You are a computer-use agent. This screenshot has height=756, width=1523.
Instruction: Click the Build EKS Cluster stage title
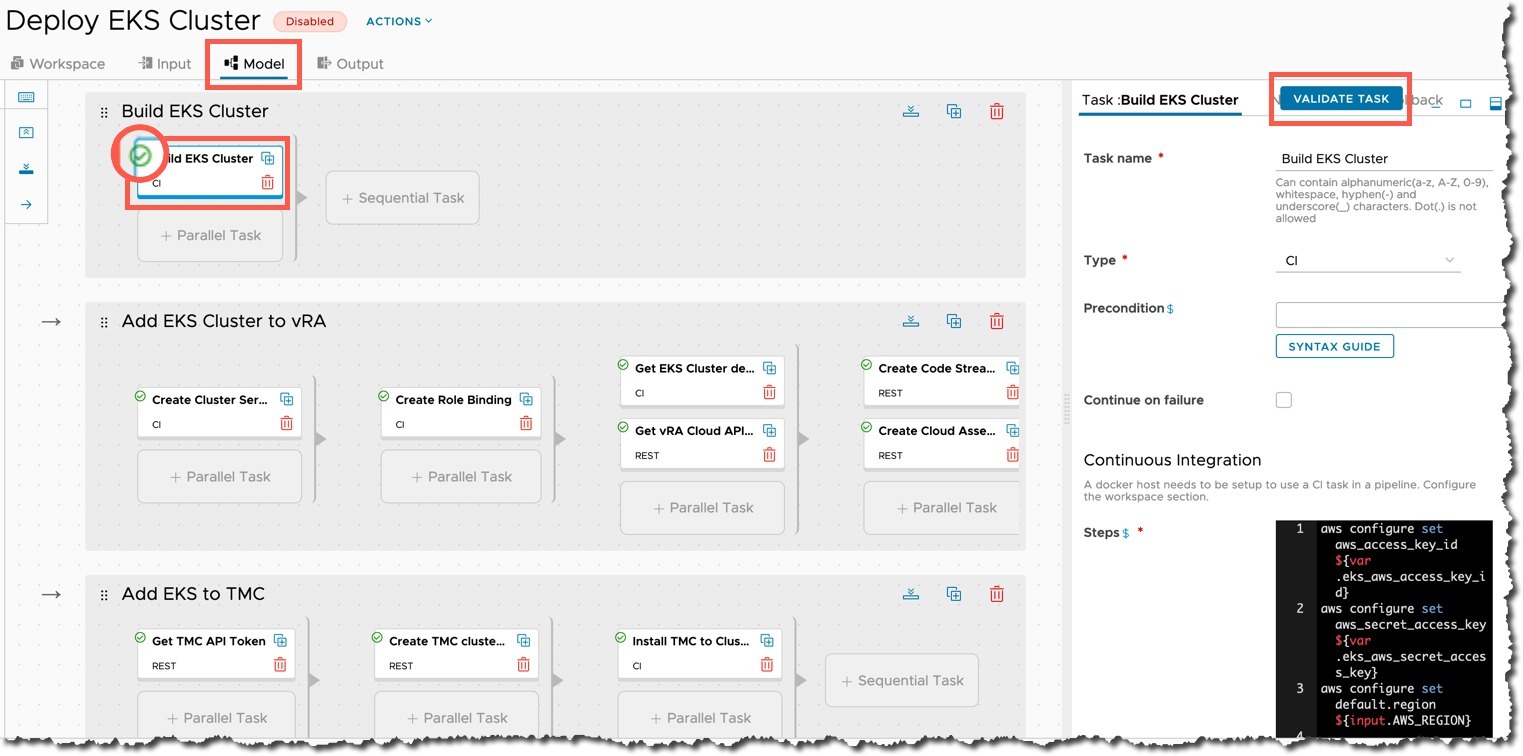pos(195,111)
